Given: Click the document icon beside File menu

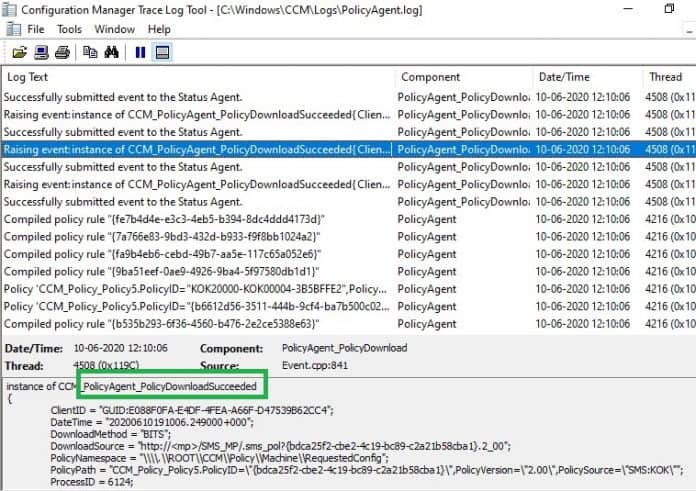Looking at the screenshot, I should click(13, 29).
